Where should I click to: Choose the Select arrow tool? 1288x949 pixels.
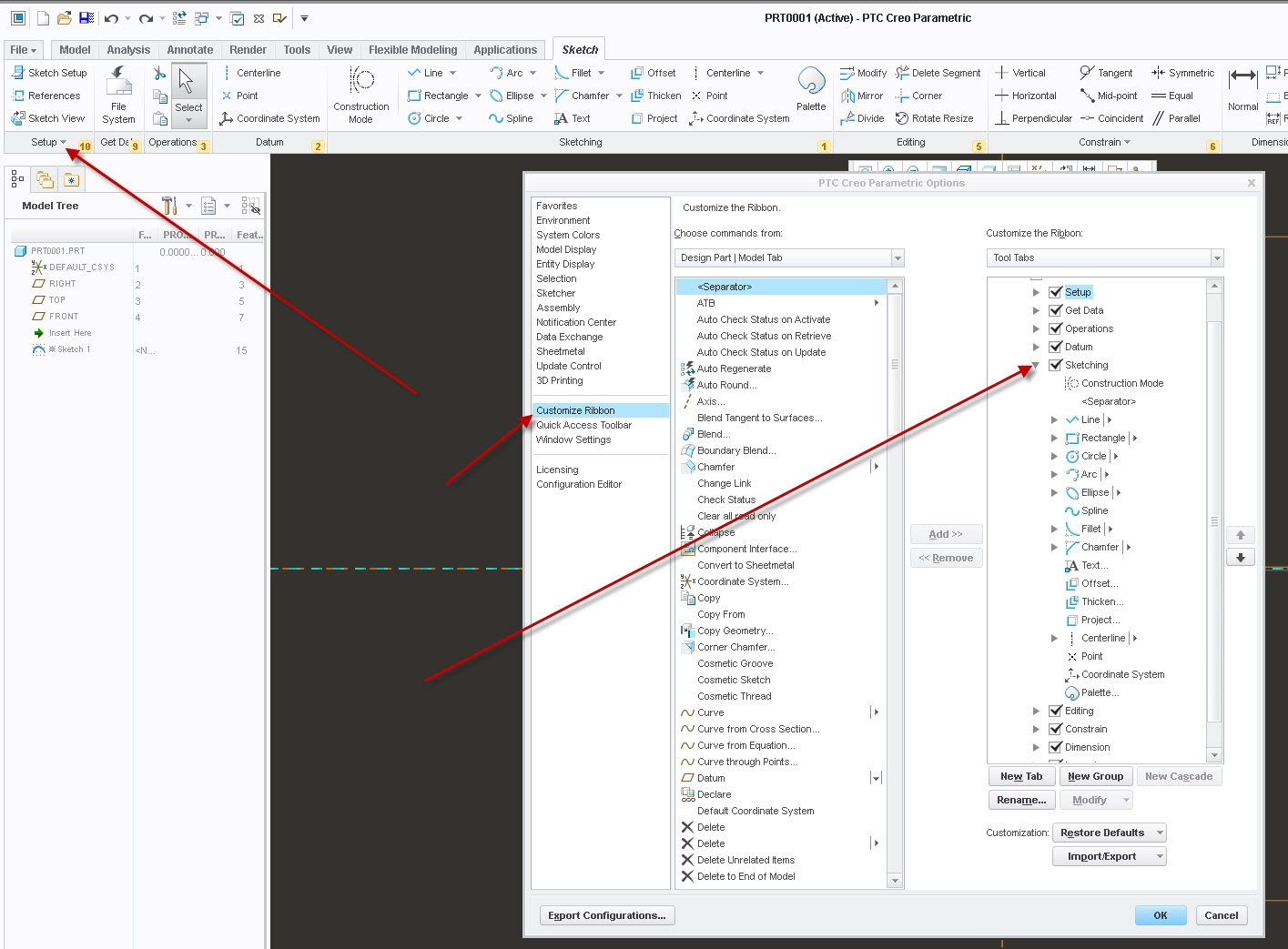pyautogui.click(x=188, y=94)
